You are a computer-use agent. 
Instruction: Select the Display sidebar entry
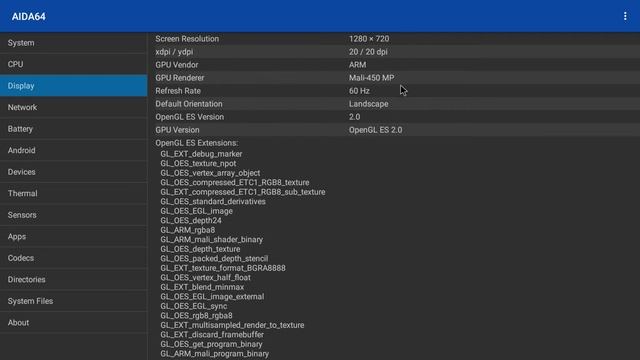73,86
